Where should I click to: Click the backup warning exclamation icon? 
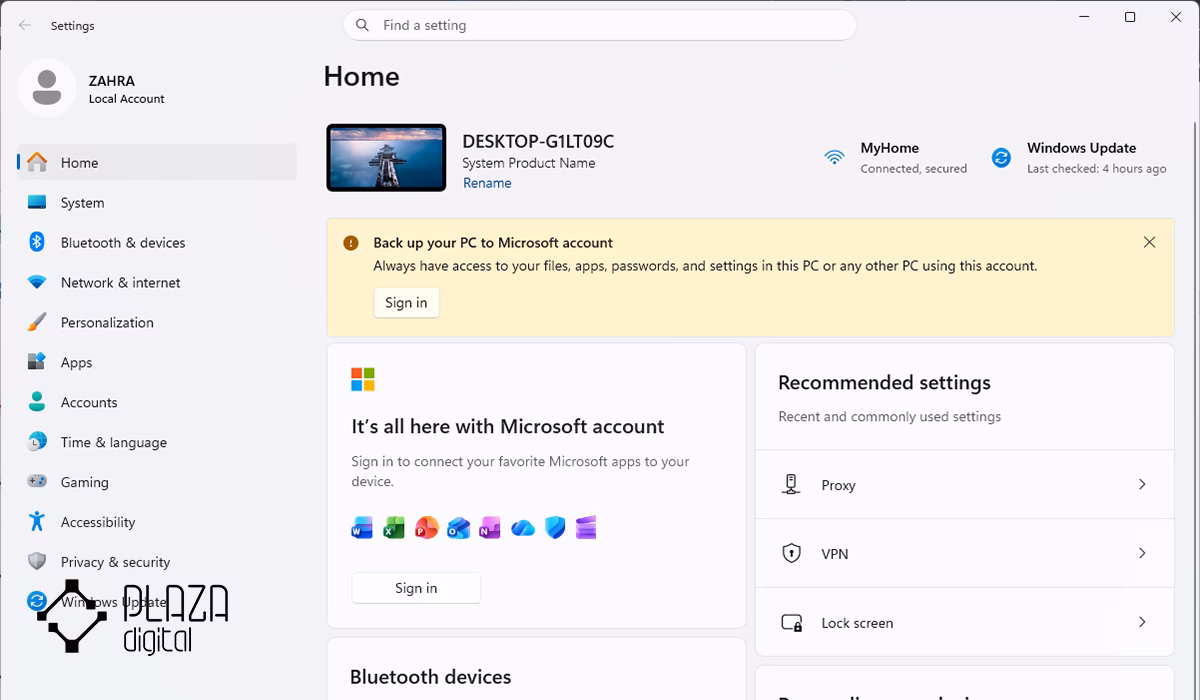(x=350, y=243)
